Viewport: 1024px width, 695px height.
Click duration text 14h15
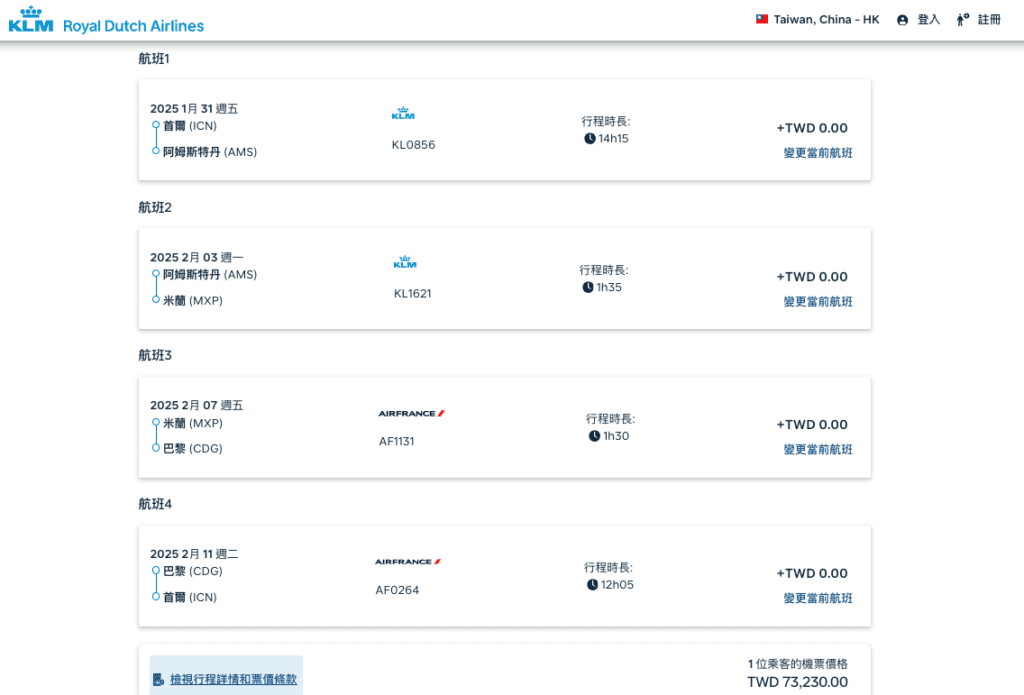tap(613, 138)
